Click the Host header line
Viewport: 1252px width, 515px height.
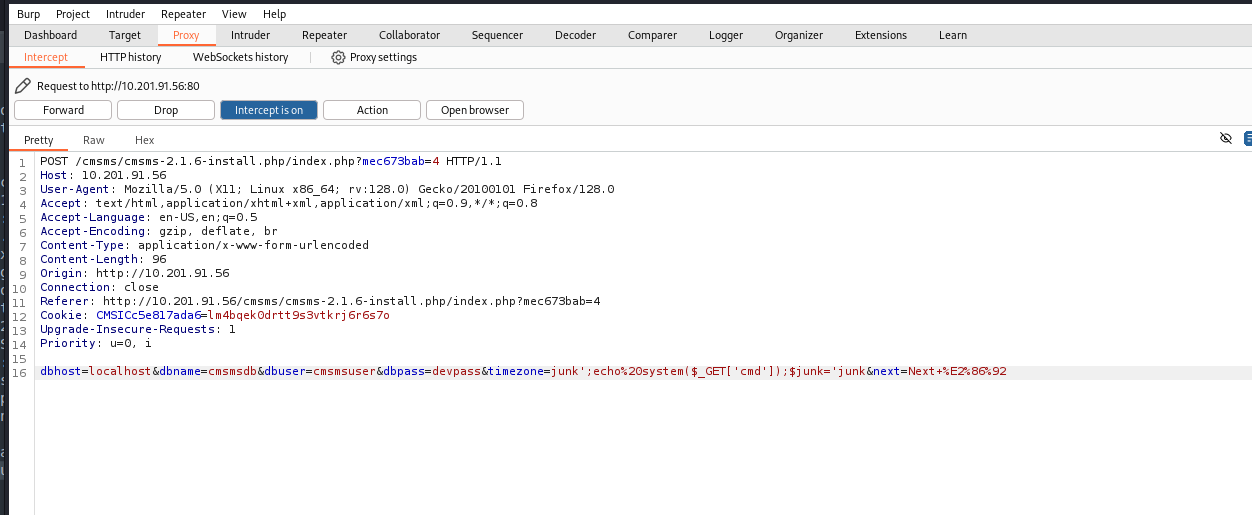click(x=103, y=175)
